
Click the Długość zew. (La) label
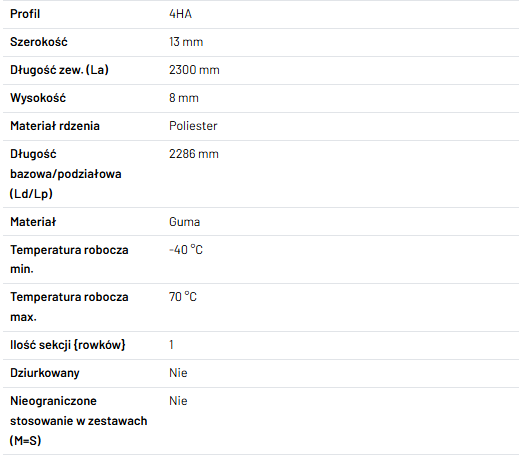point(59,70)
